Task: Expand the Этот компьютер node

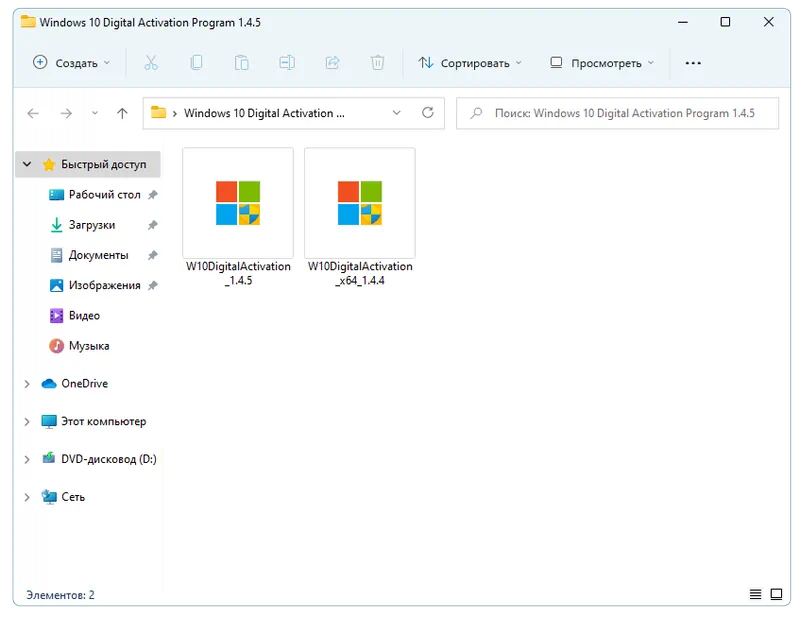Action: pyautogui.click(x=27, y=422)
